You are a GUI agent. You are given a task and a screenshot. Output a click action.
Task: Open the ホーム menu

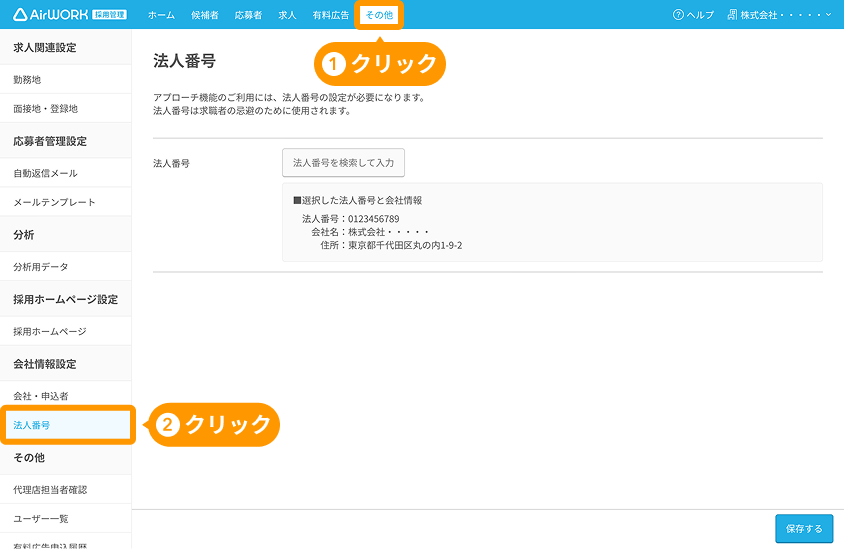point(161,15)
